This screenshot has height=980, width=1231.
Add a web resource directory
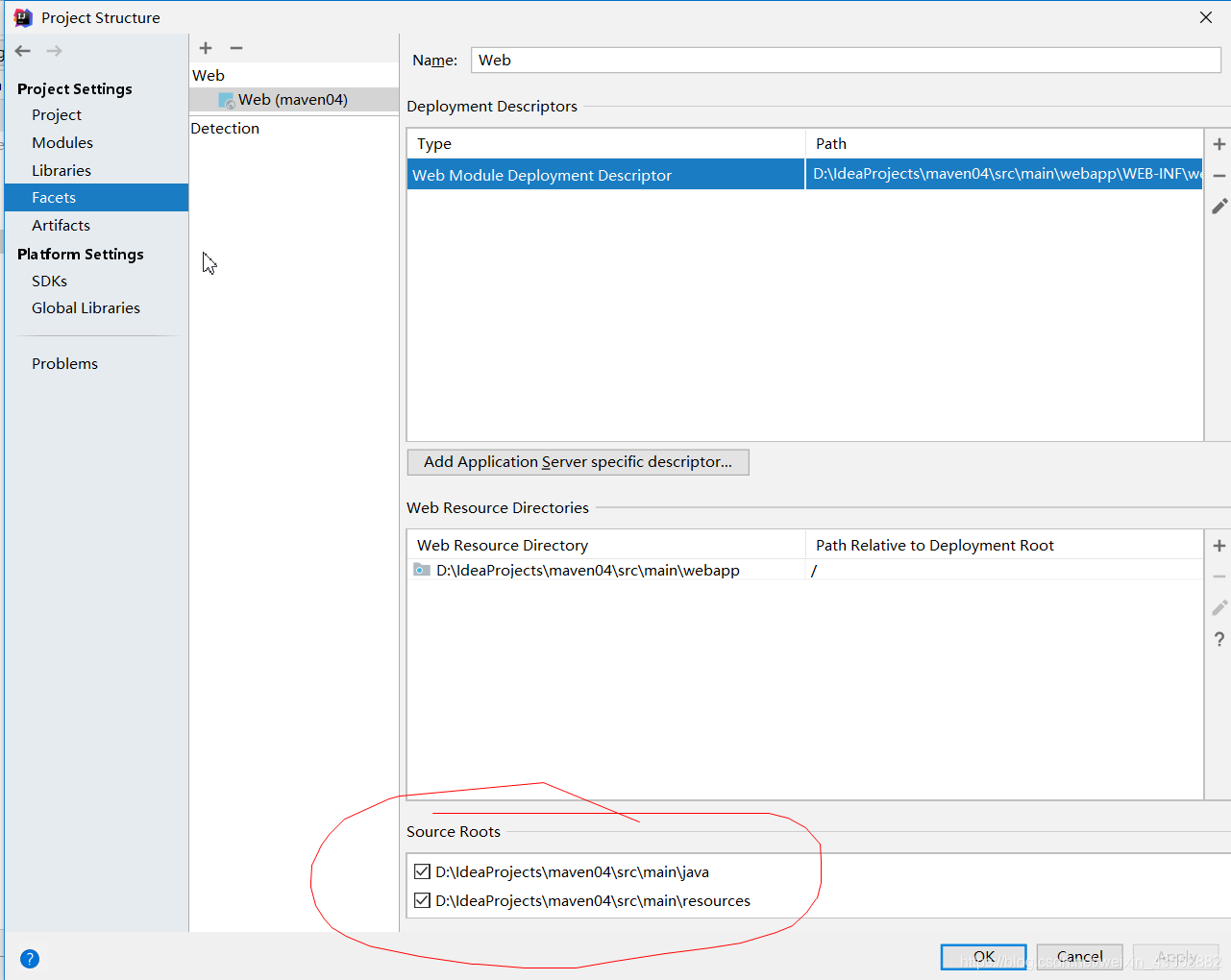(x=1219, y=546)
